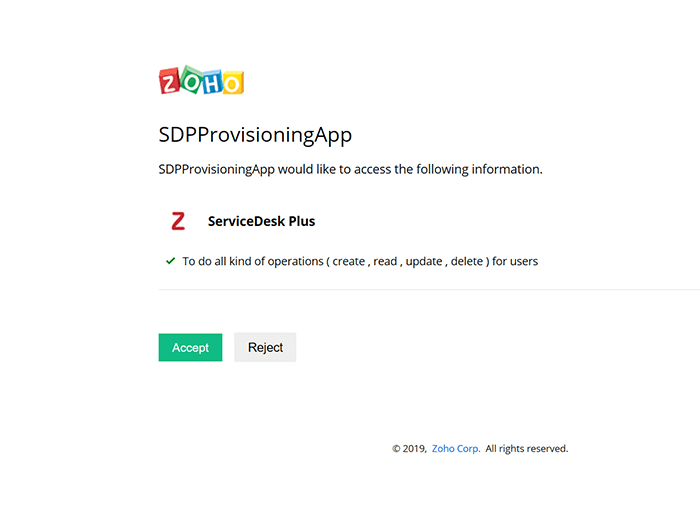700x510 pixels.
Task: Click the word 'create' in the permission
Action: click(x=348, y=261)
